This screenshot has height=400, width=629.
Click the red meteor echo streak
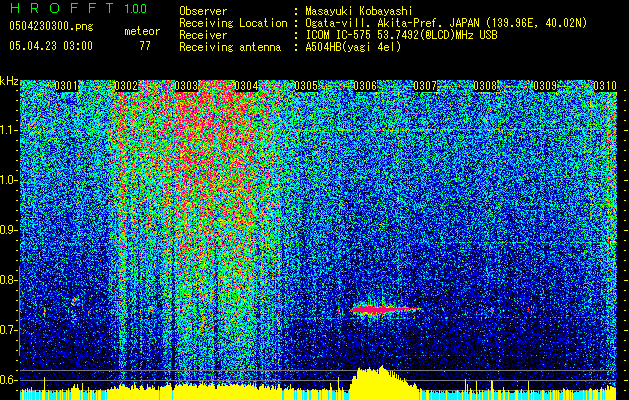383,309
